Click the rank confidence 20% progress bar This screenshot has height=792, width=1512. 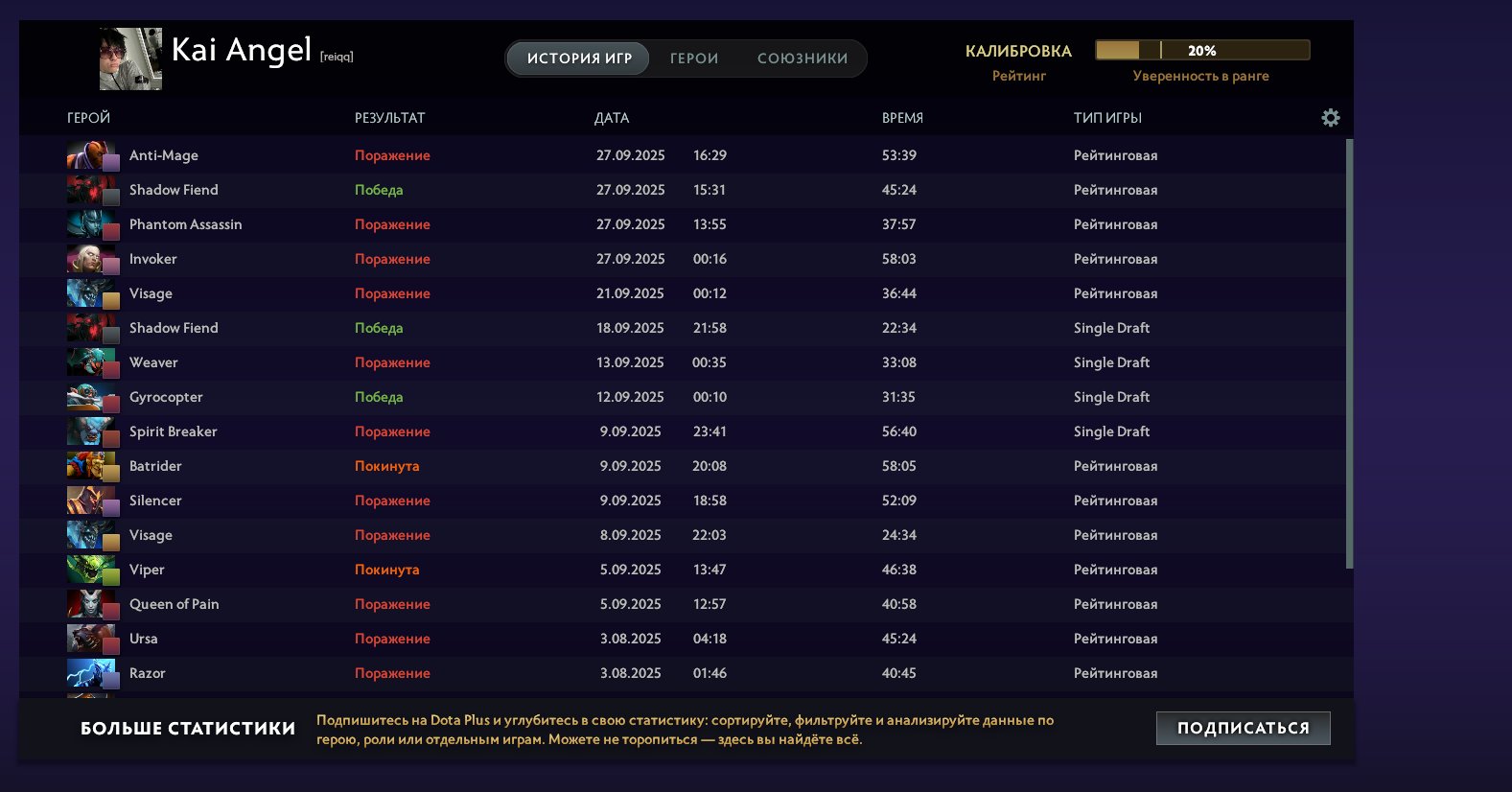pos(1202,51)
